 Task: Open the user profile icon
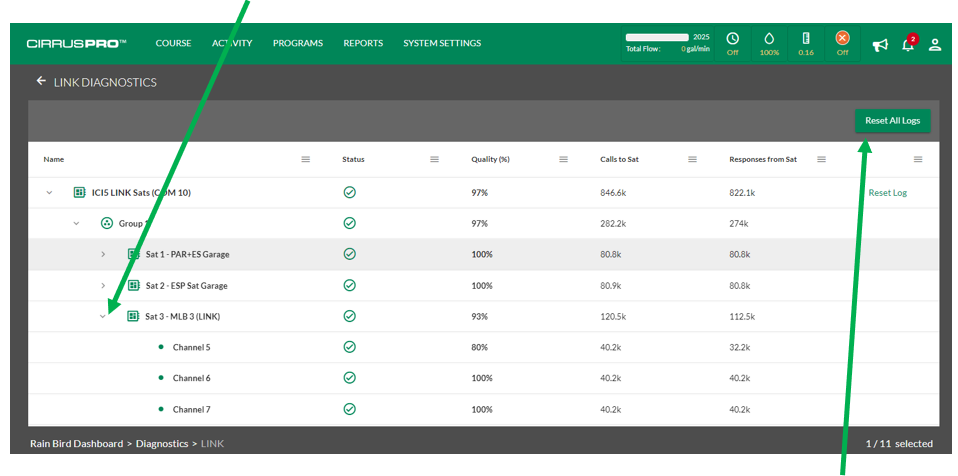(935, 45)
